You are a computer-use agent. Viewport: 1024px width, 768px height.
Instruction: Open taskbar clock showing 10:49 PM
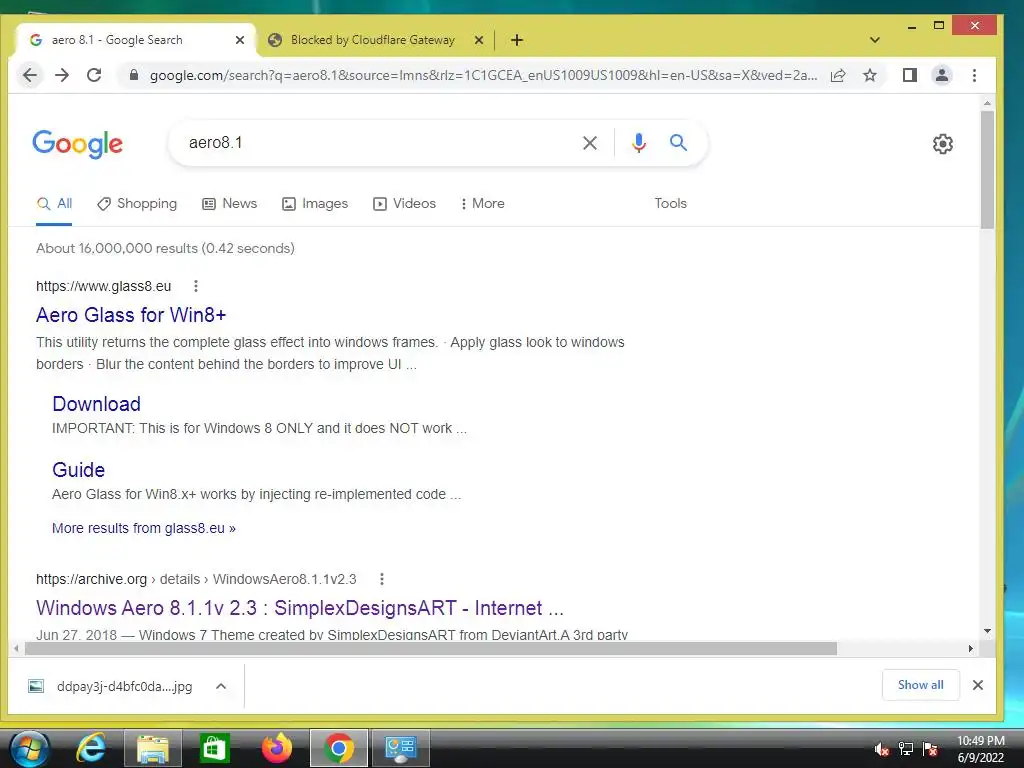click(x=980, y=749)
